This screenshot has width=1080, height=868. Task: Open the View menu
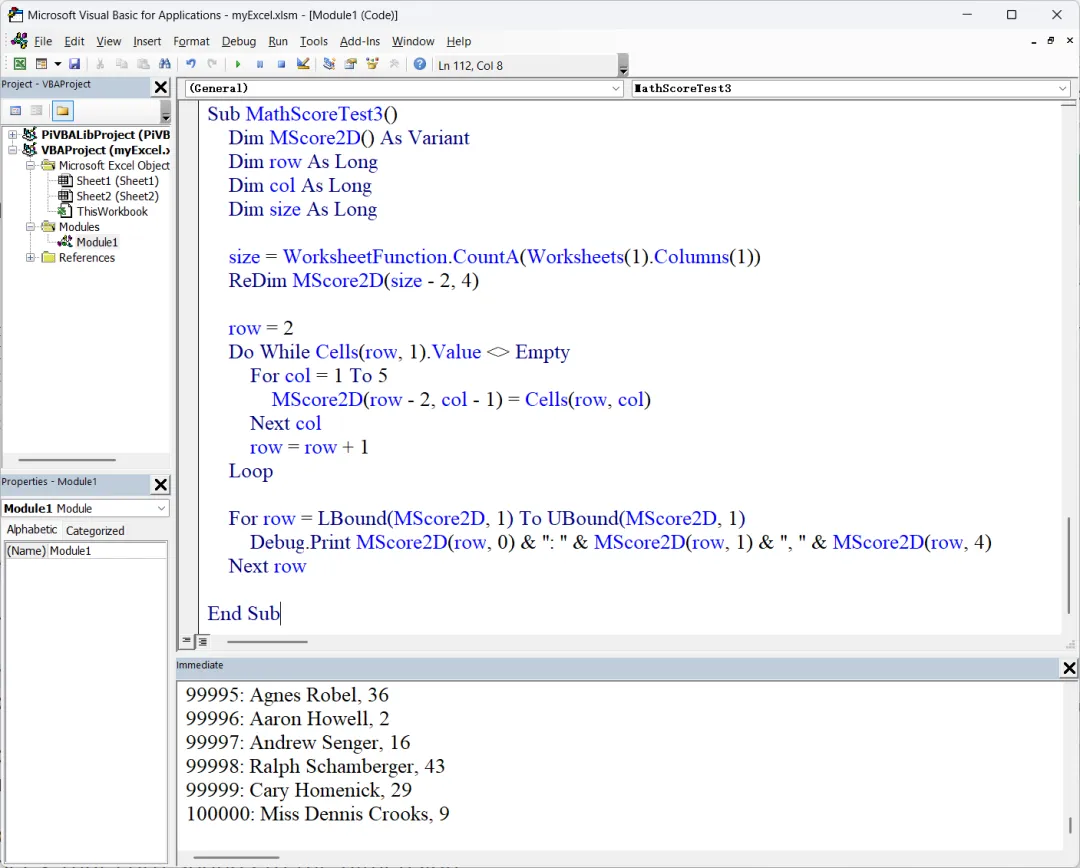108,41
